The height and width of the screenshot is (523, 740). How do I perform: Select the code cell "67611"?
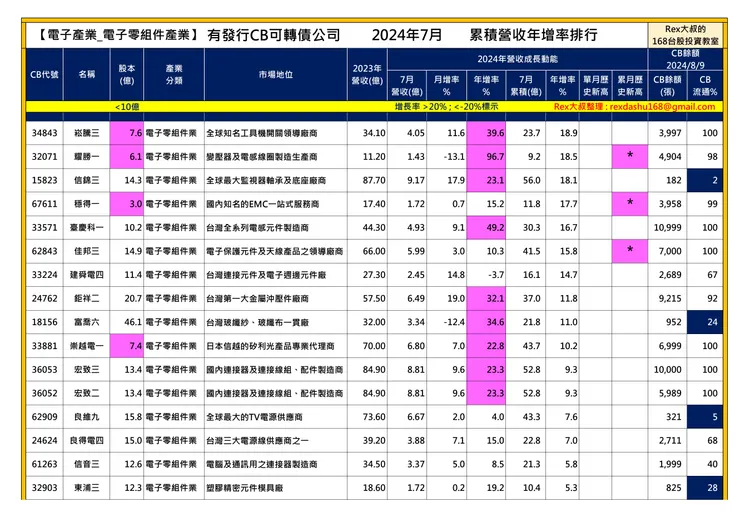[x=44, y=204]
